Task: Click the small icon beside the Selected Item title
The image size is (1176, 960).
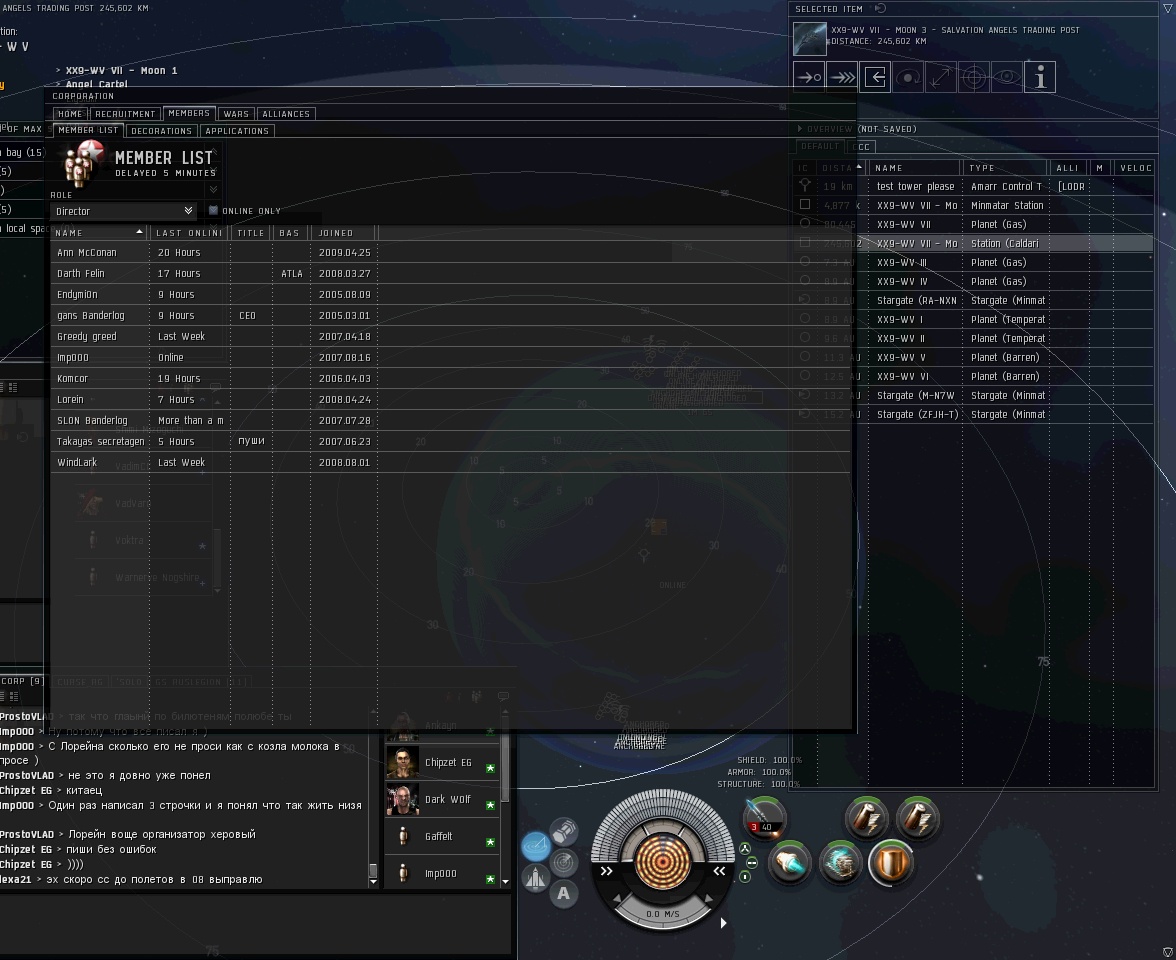Action: 880,8
